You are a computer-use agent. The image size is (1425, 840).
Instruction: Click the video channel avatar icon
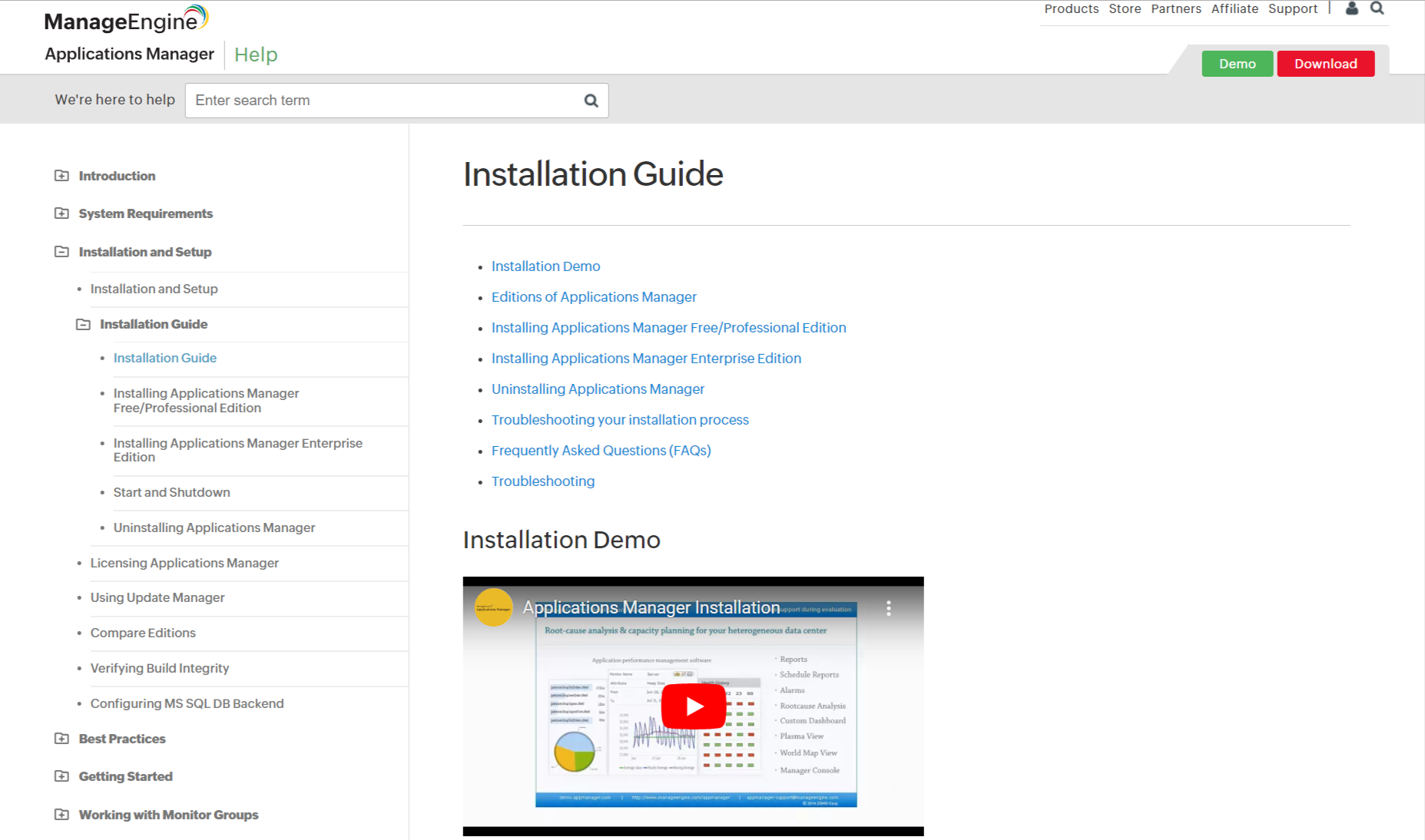pos(493,607)
